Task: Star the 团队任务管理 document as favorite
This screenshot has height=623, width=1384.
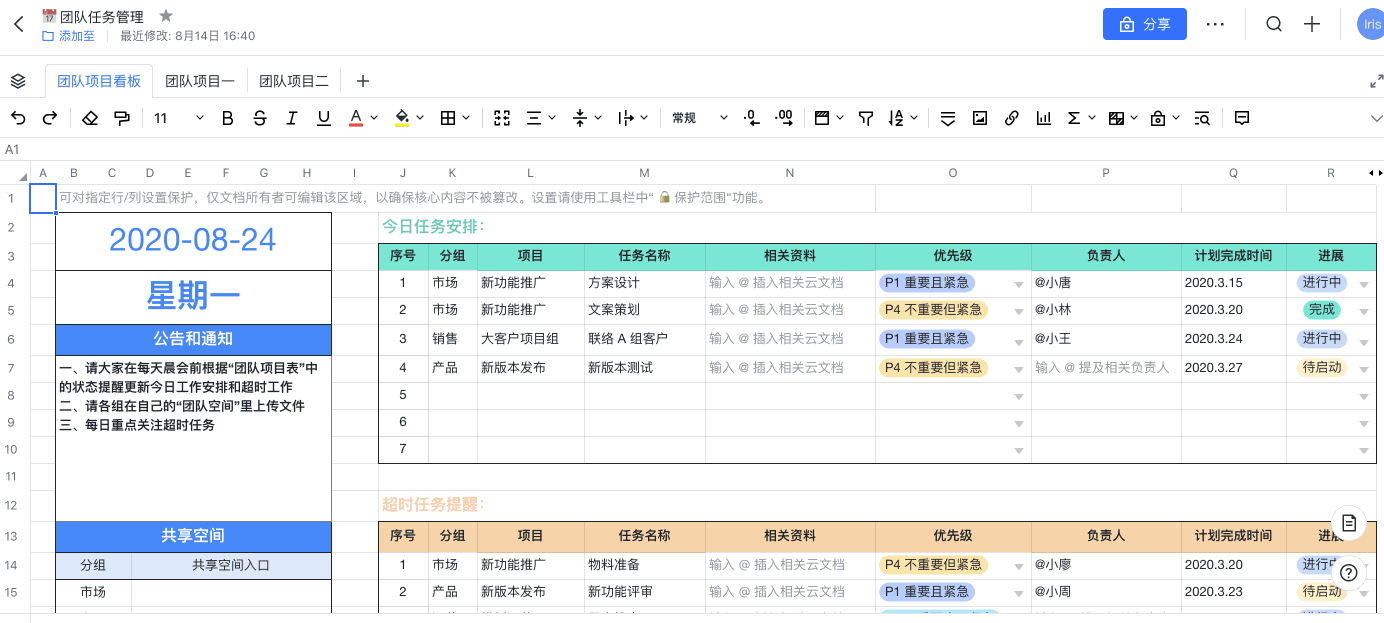Action: [x=166, y=16]
